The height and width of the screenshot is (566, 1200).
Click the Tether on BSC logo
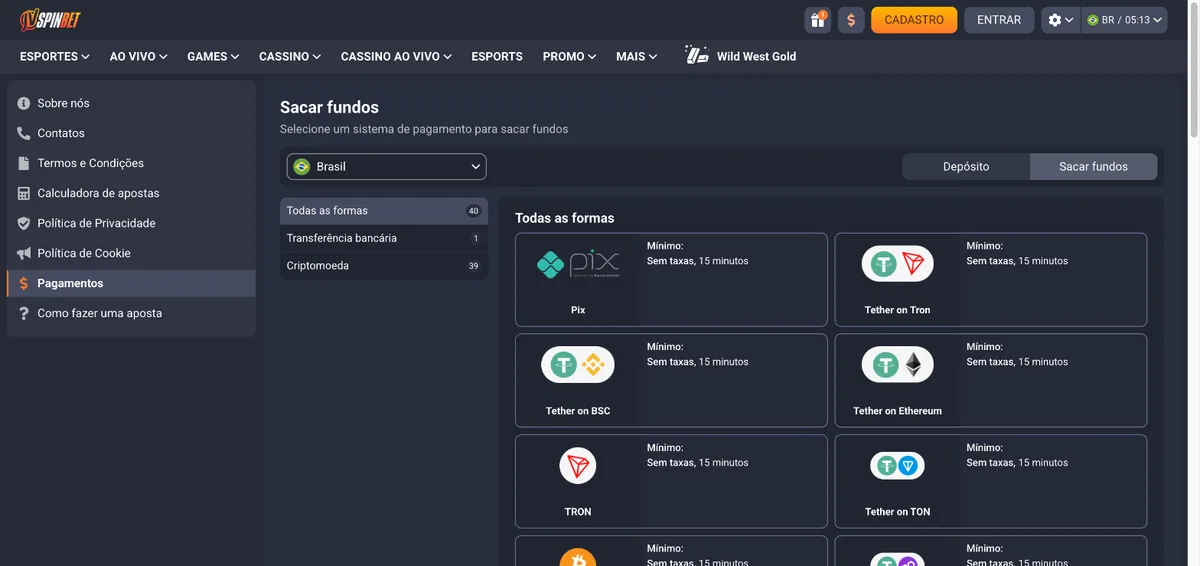pyautogui.click(x=578, y=365)
